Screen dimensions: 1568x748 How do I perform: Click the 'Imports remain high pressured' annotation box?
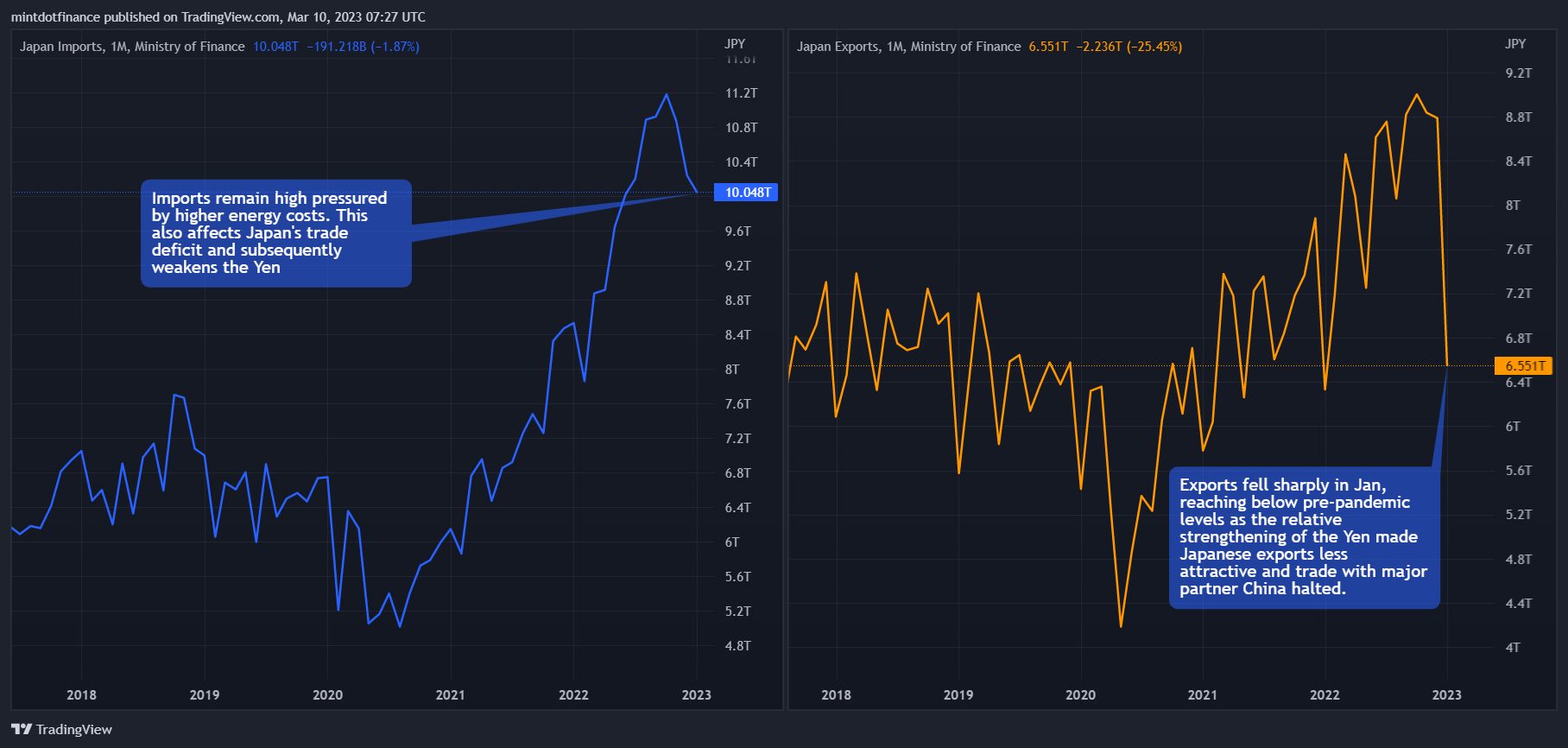(x=276, y=233)
